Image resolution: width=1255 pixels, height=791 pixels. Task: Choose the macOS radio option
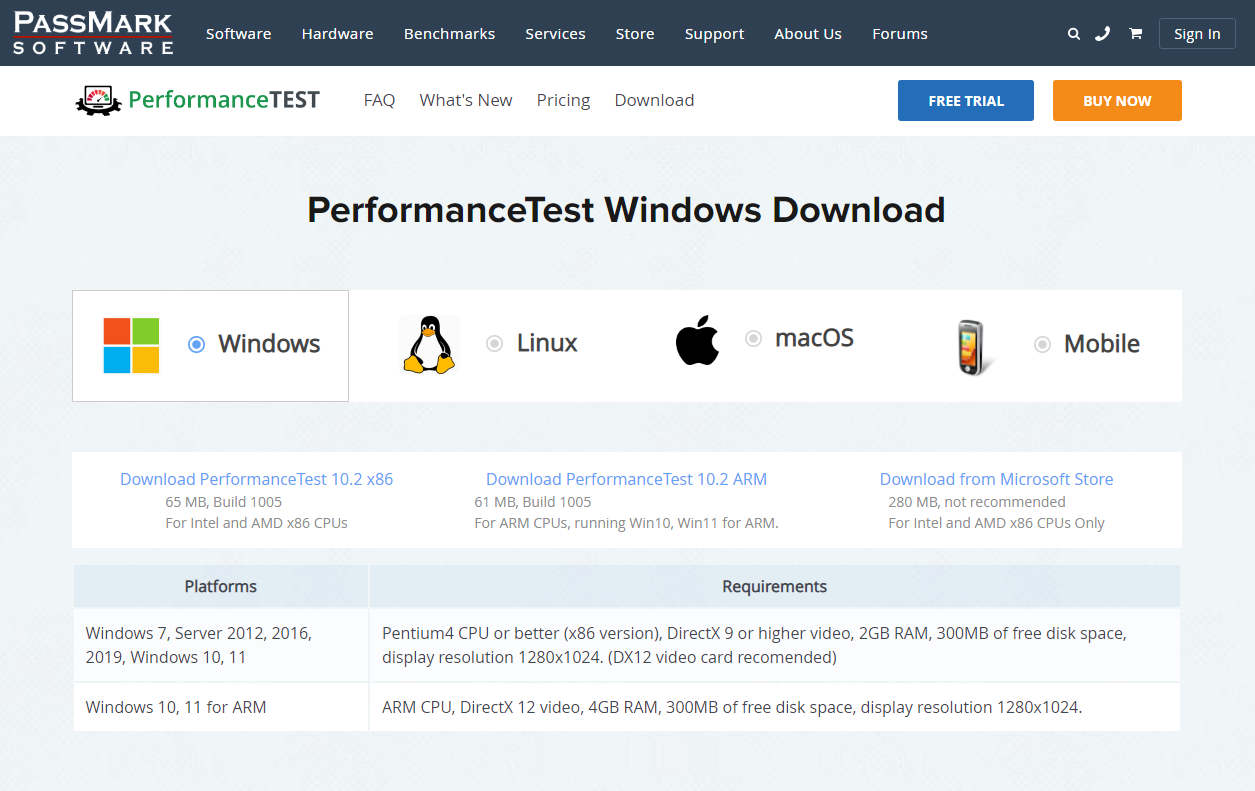pos(753,339)
